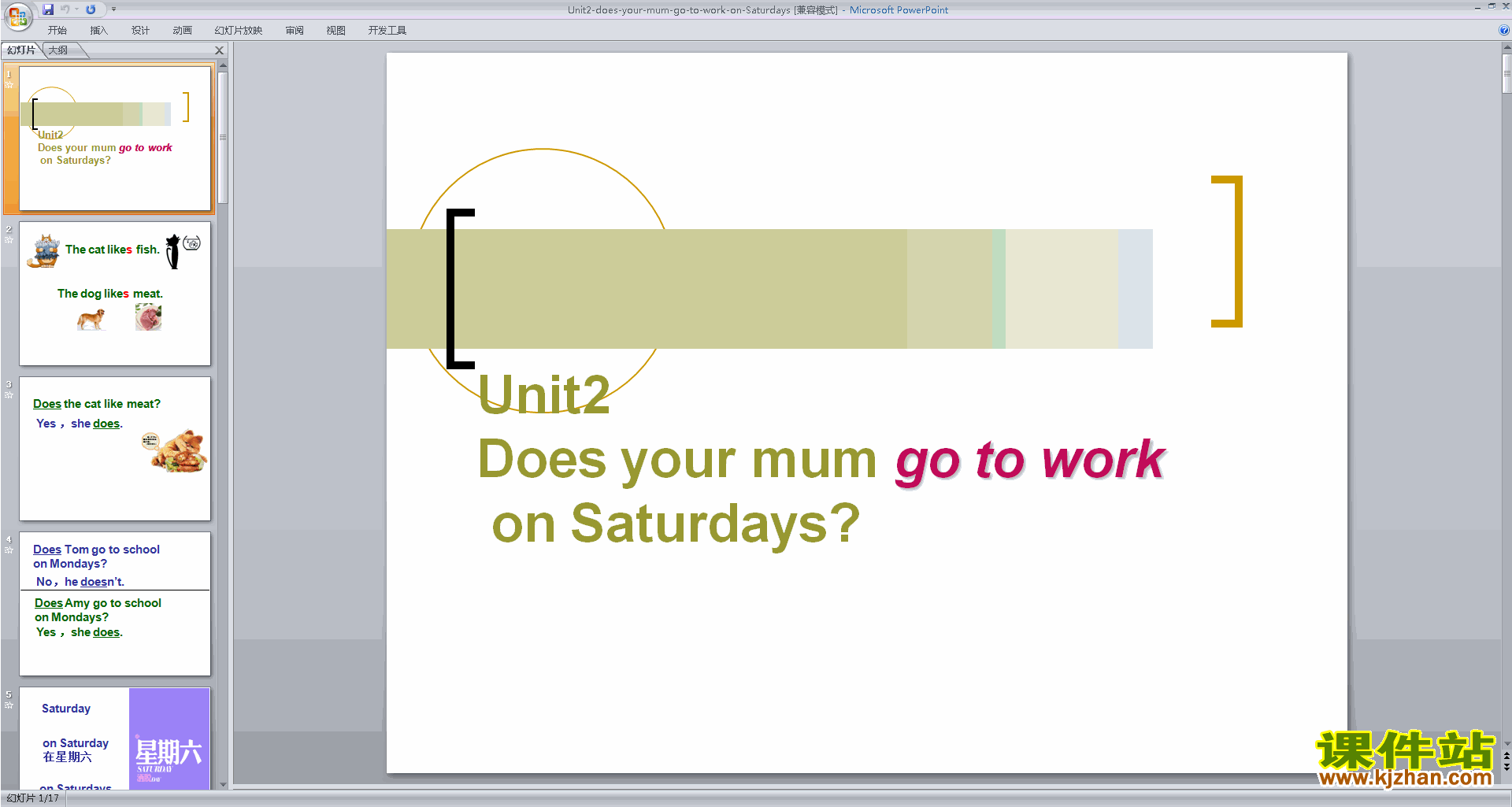The width and height of the screenshot is (1512, 807).
Task: Go to next slide using double-down arrow
Action: tap(1506, 768)
